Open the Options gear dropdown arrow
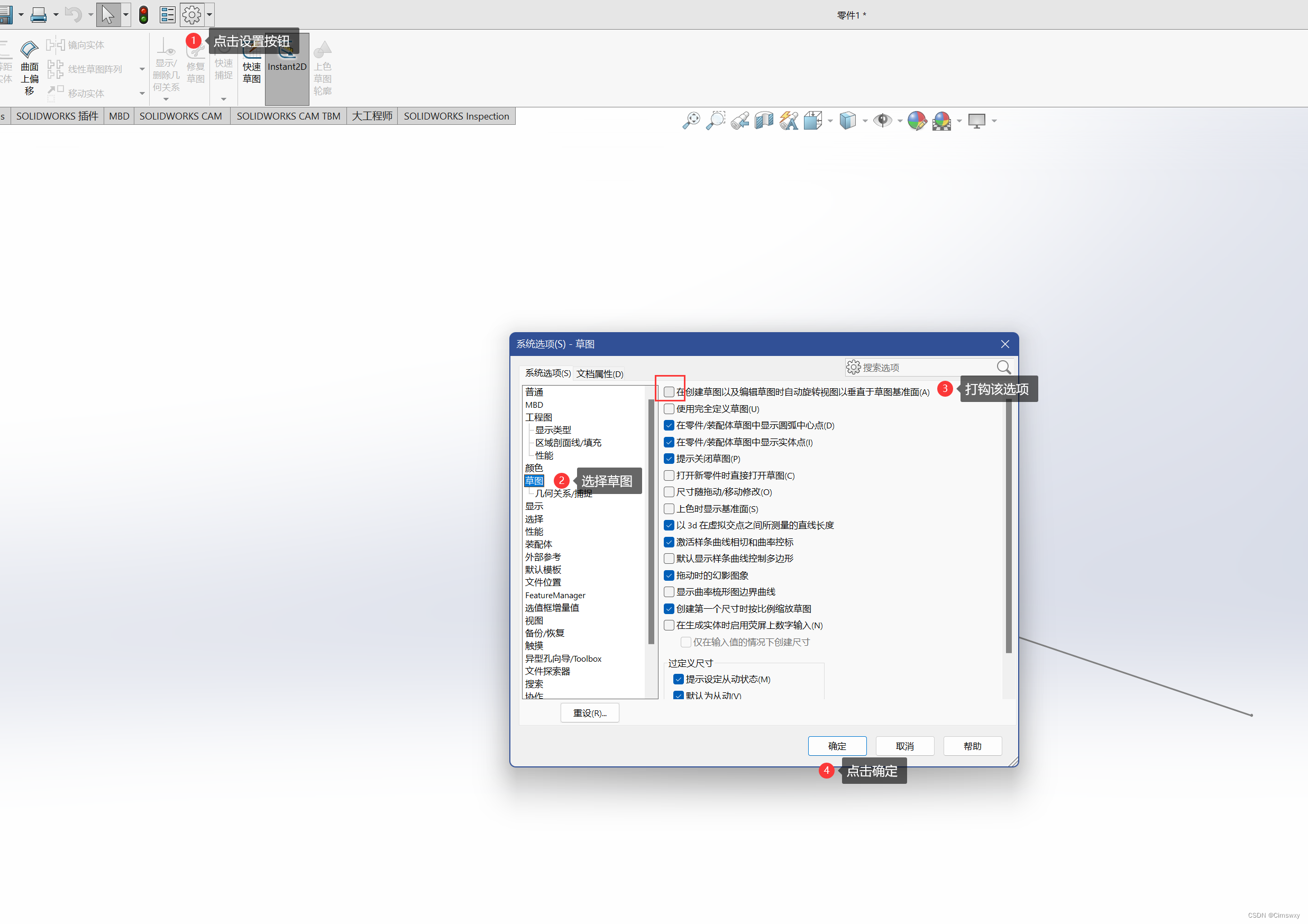This screenshot has height=924, width=1308. (x=209, y=15)
